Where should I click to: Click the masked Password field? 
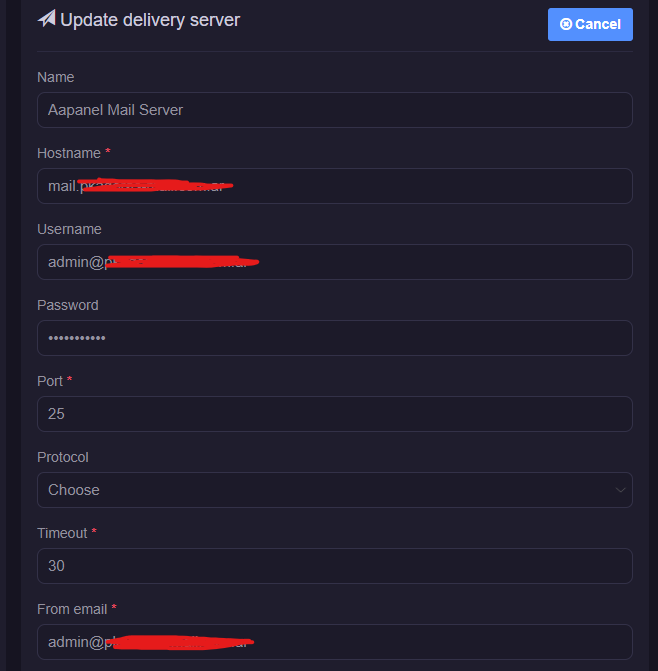coord(334,338)
